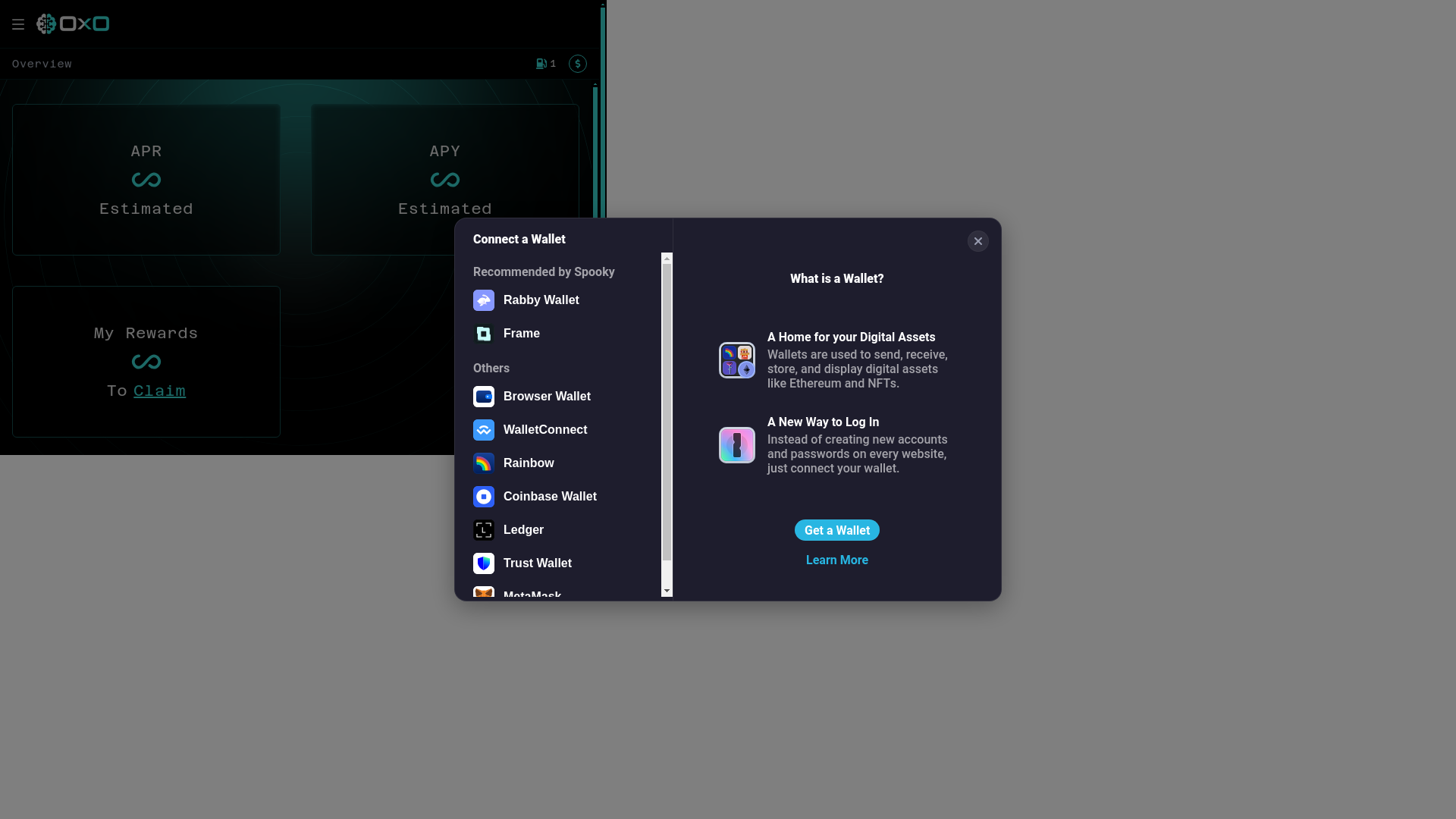
Task: Pick Coinbase Wallet from the list
Action: (563, 497)
